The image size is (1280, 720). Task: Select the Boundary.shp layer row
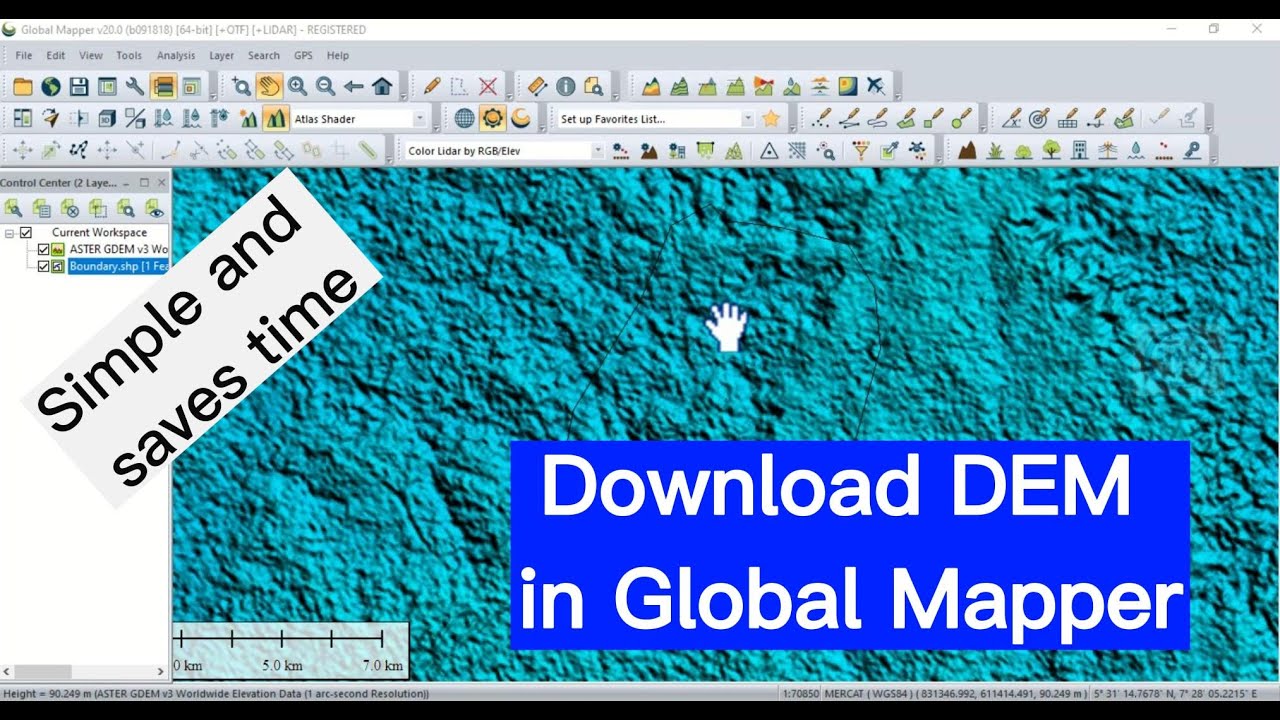click(119, 266)
